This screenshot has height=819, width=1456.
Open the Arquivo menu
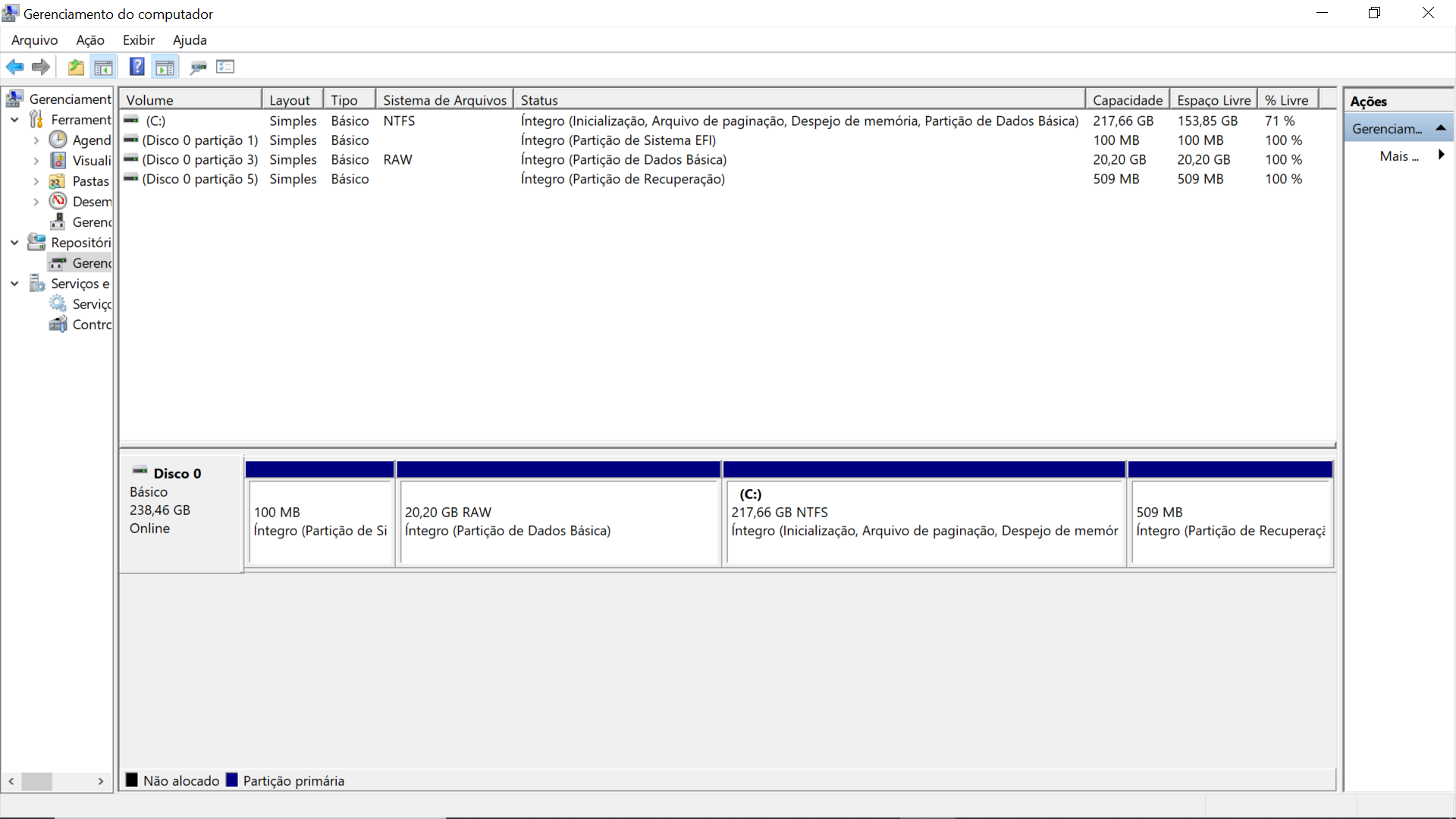pyautogui.click(x=35, y=40)
